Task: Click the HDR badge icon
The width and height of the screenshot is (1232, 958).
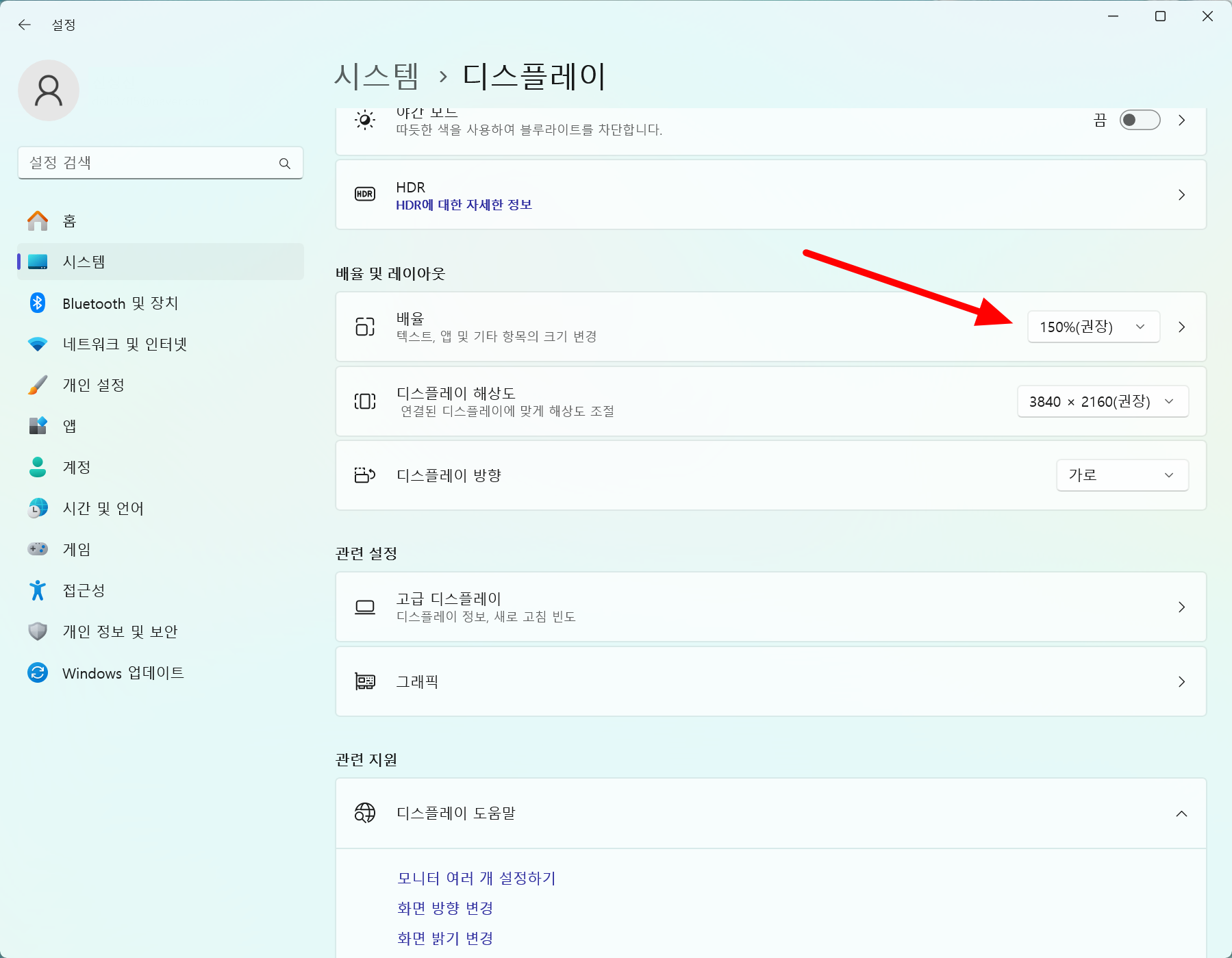Action: click(365, 194)
